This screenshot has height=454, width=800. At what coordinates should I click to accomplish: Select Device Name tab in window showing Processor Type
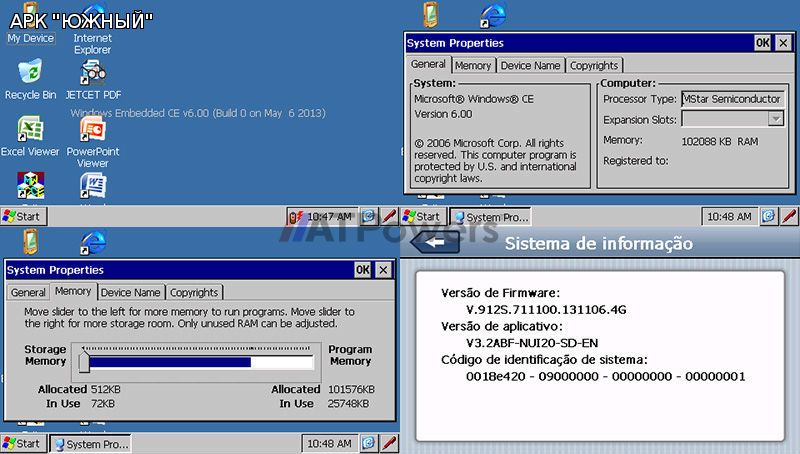click(x=530, y=65)
